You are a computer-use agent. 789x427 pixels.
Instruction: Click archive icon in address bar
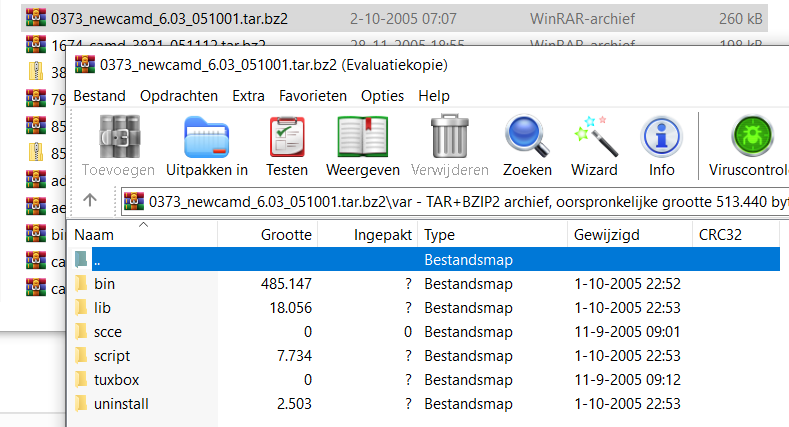pyautogui.click(x=134, y=201)
